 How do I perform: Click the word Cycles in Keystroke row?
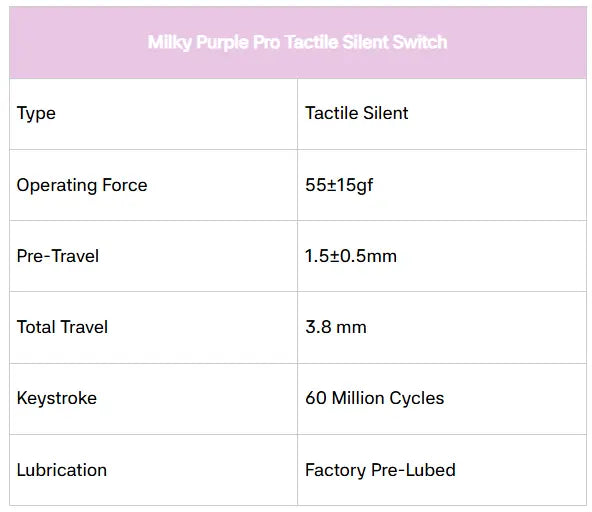pyautogui.click(x=416, y=398)
